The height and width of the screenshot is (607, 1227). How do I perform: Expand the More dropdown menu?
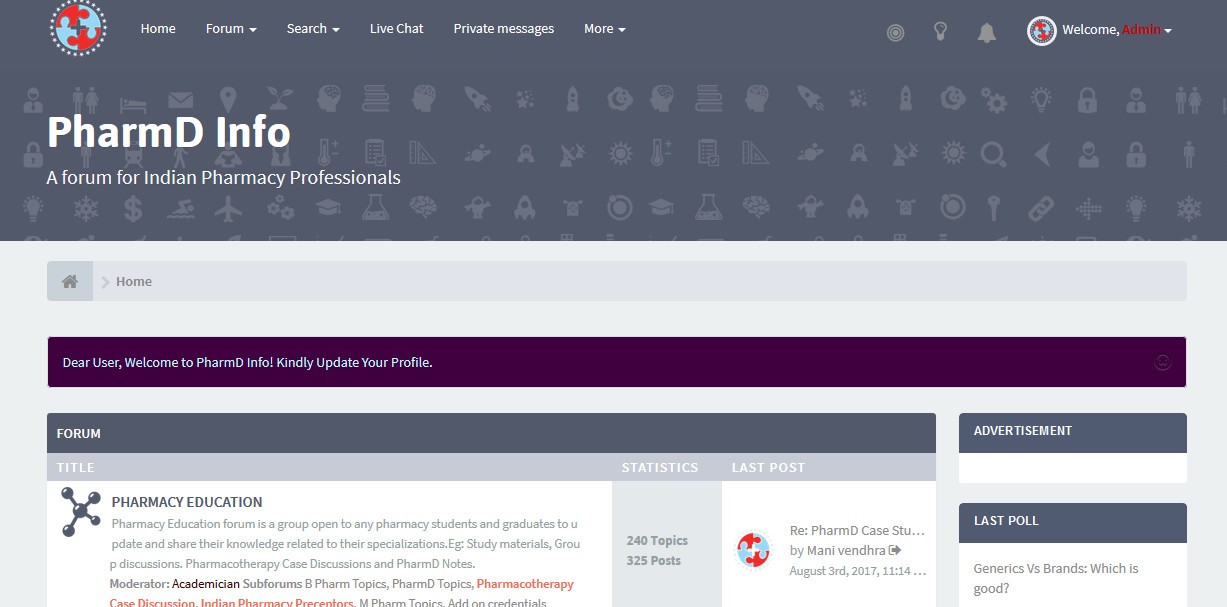coord(605,29)
